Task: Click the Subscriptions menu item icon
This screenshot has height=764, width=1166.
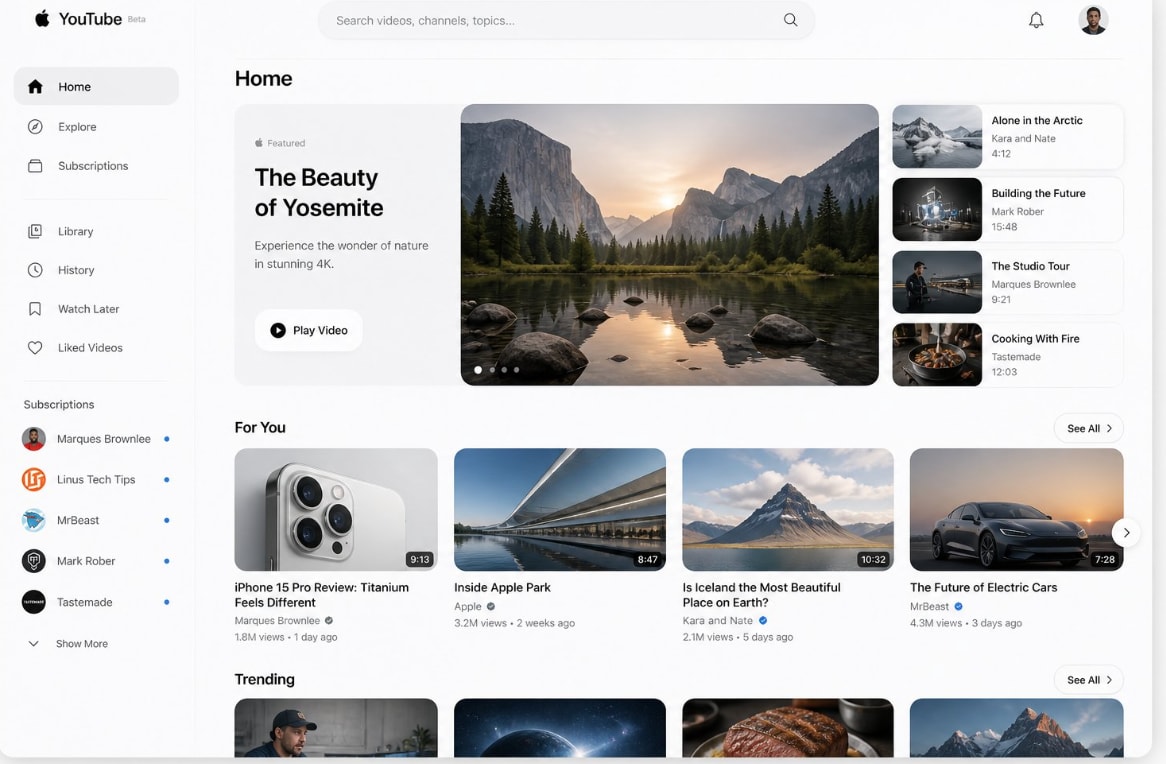Action: (35, 166)
